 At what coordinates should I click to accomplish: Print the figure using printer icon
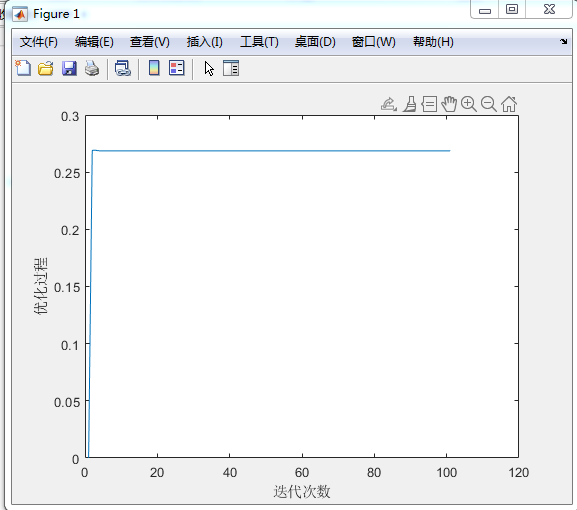92,68
